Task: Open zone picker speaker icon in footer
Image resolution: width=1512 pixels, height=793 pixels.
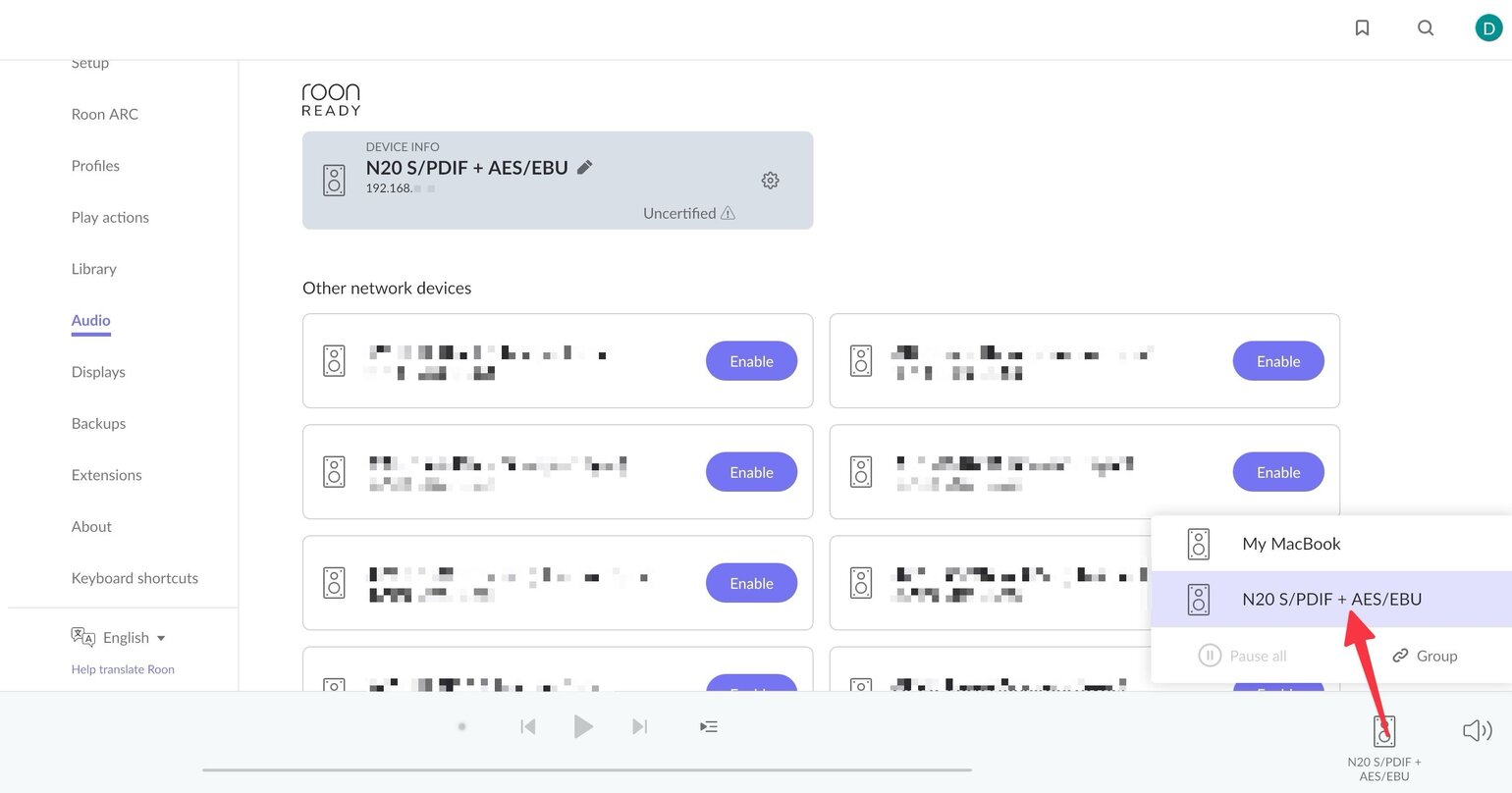Action: click(x=1383, y=731)
